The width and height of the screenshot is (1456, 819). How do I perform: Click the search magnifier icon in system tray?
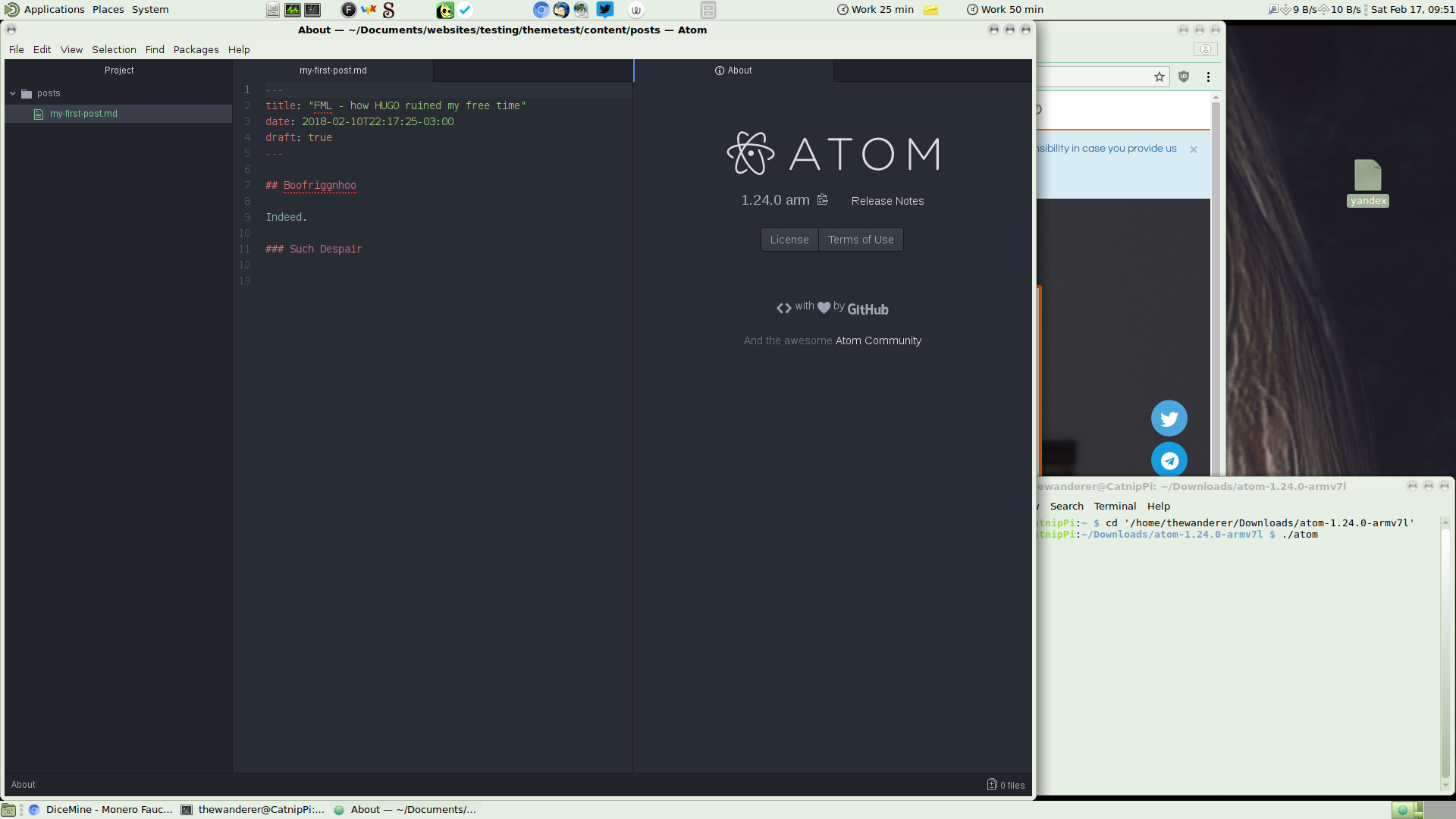pyautogui.click(x=1273, y=10)
